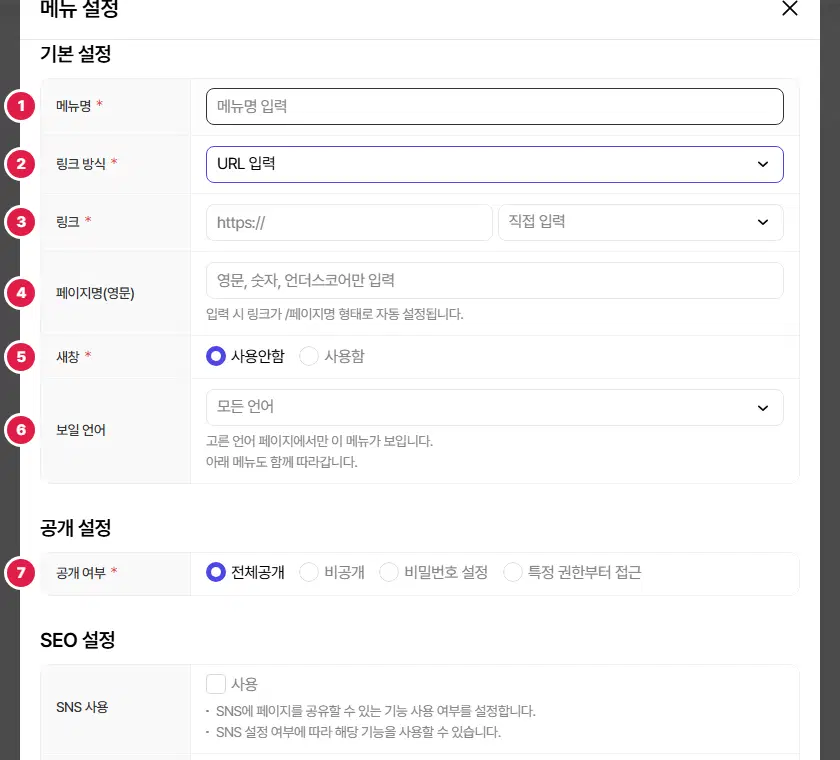Open the 모든 언어 dropdown

494,408
